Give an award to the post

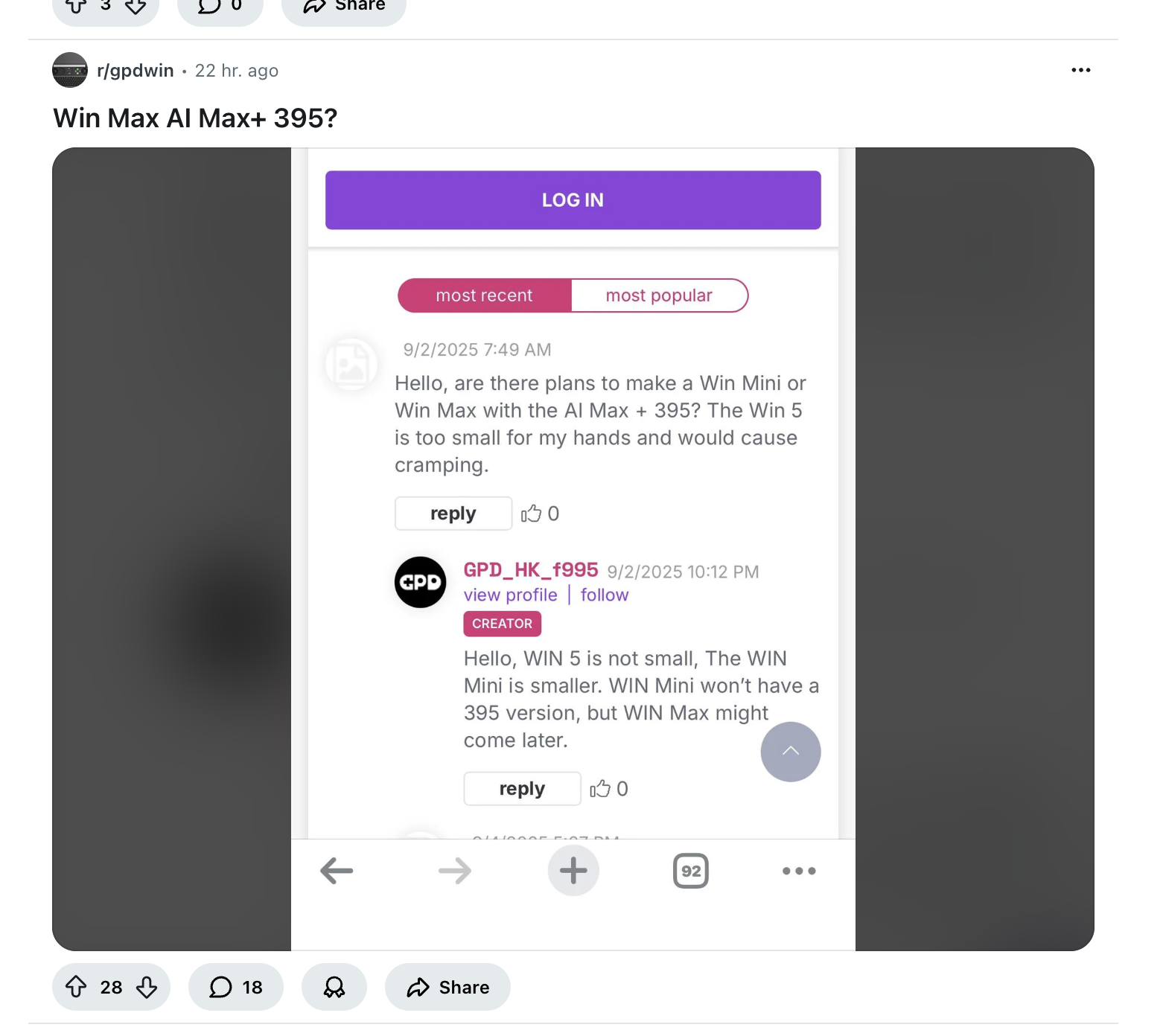pyautogui.click(x=334, y=987)
